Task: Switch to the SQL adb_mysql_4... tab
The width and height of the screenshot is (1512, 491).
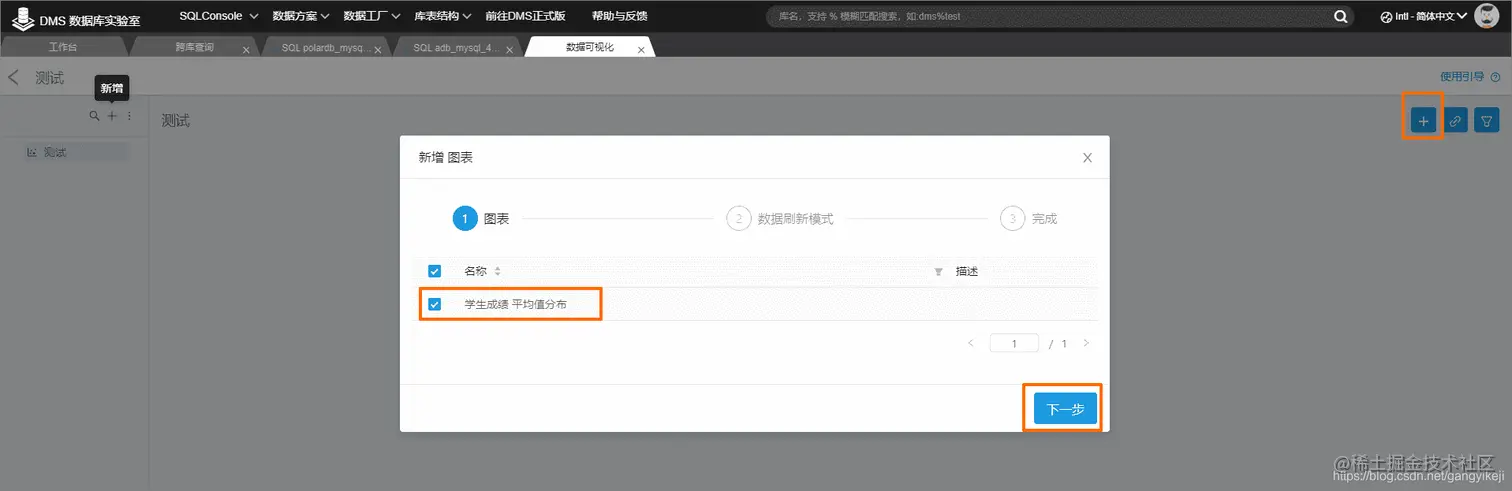Action: click(x=456, y=47)
